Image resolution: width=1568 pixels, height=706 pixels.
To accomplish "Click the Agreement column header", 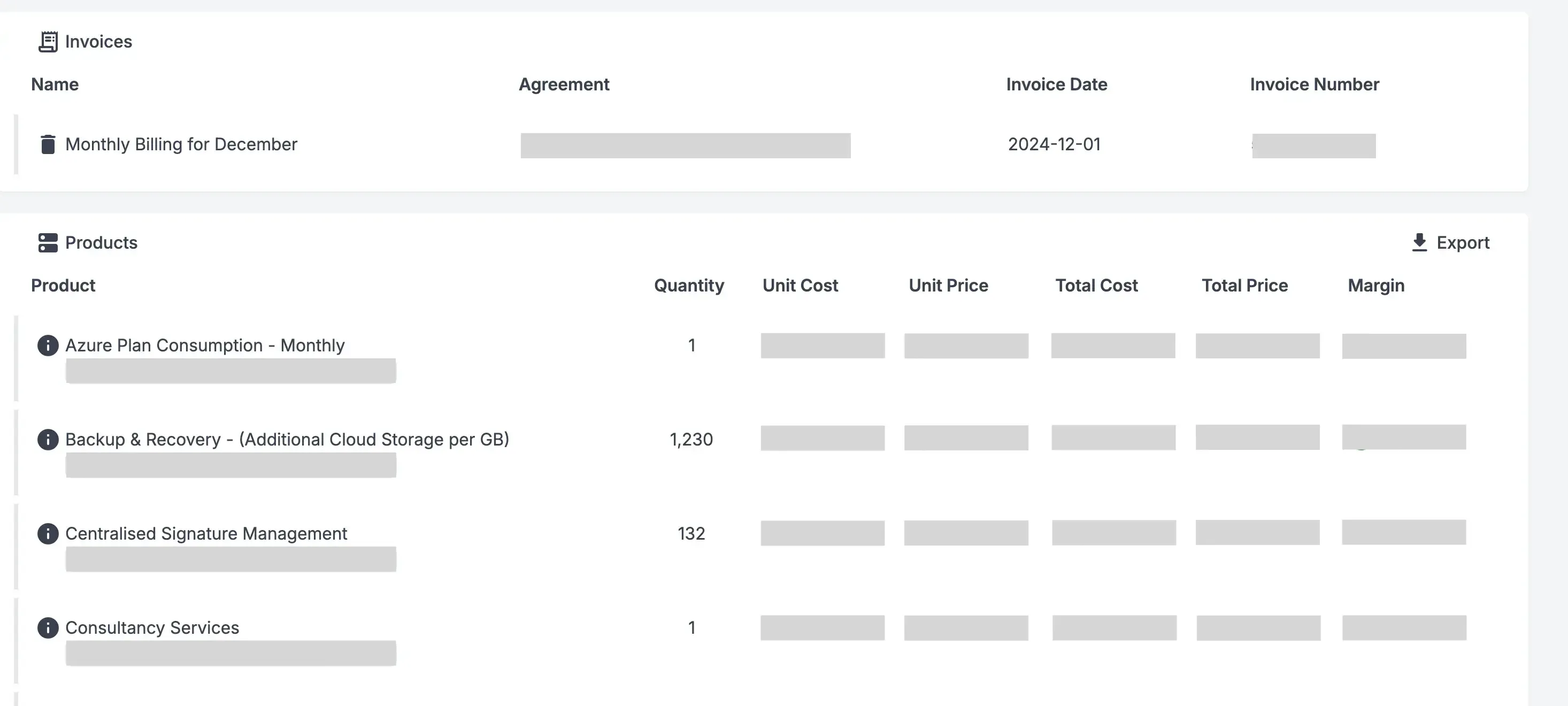I will pos(564,84).
